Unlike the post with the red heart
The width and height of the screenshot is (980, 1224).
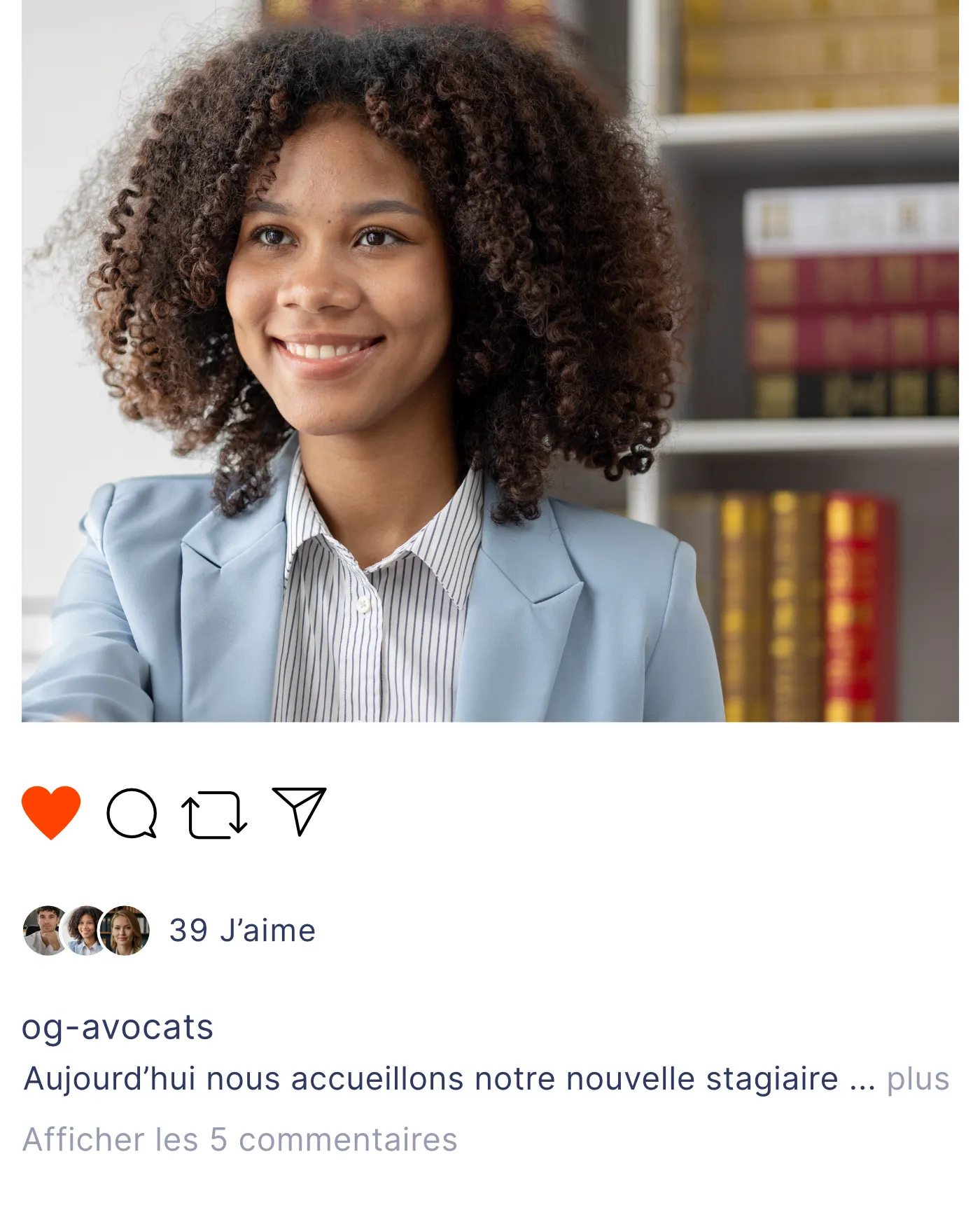pyautogui.click(x=51, y=812)
